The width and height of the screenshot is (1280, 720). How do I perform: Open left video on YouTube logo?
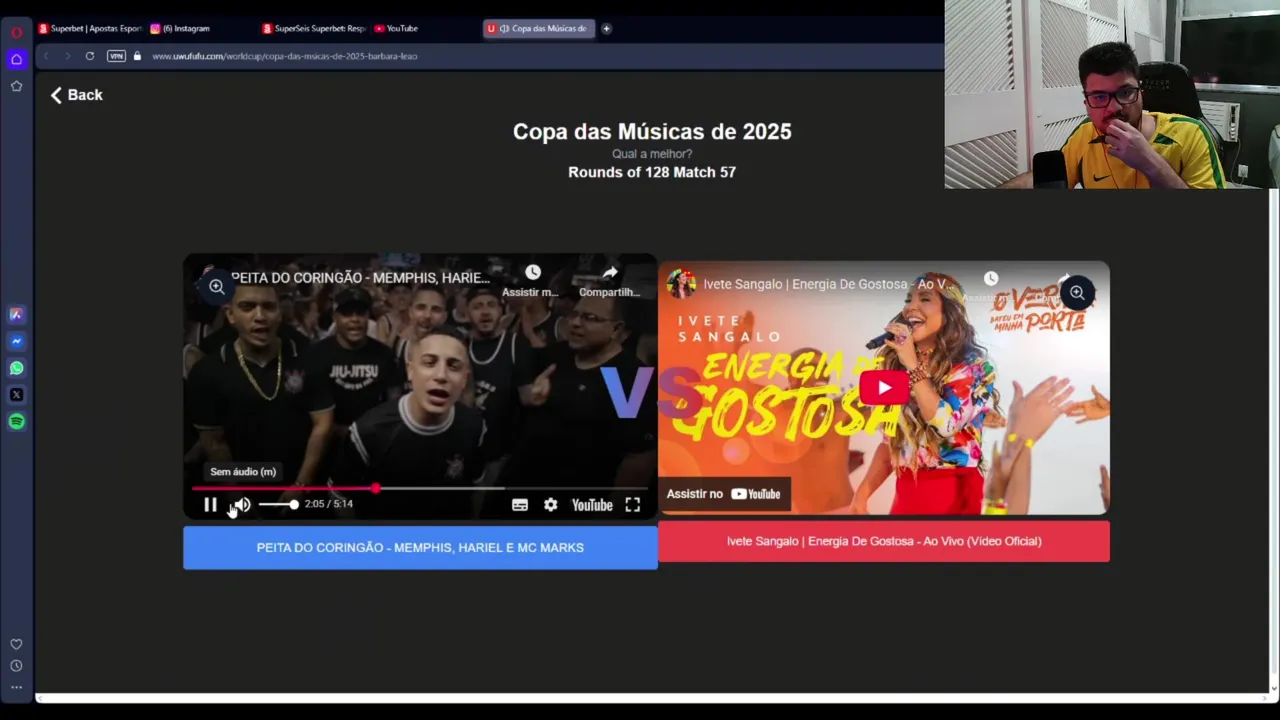(592, 505)
